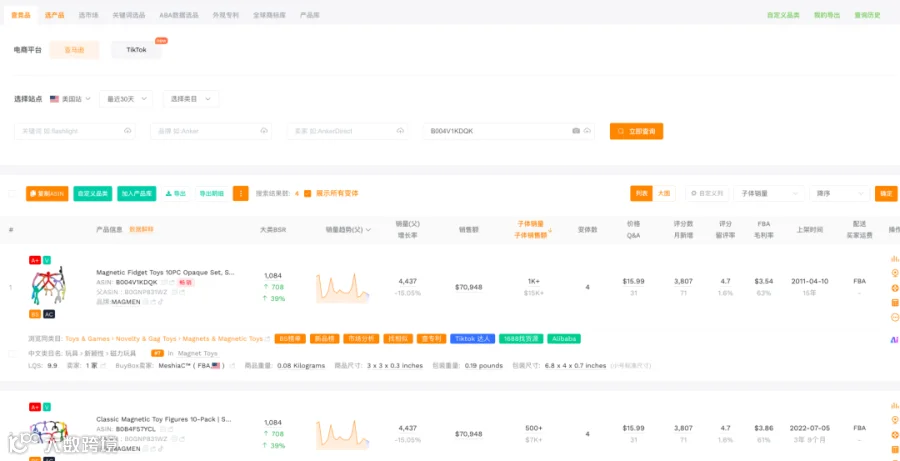The height and width of the screenshot is (461, 900).
Task: Open the ABA数据选品 tab
Action: [x=179, y=16]
